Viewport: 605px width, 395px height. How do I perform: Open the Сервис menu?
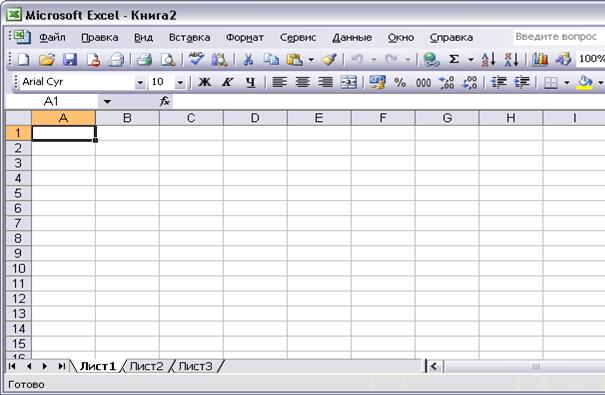coord(298,37)
